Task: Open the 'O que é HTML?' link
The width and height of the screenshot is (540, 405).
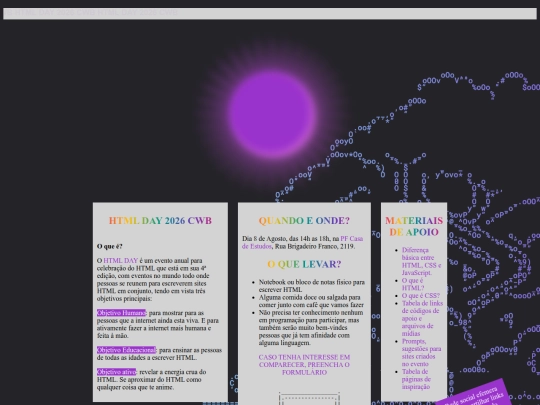Action: coord(413,284)
